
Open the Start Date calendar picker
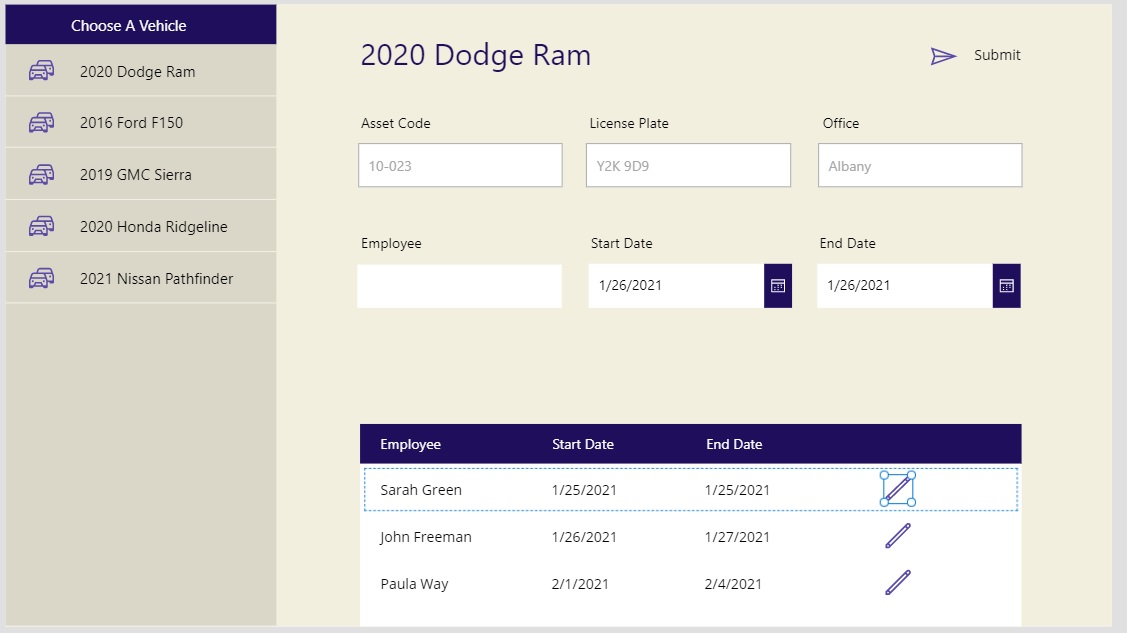tap(777, 285)
